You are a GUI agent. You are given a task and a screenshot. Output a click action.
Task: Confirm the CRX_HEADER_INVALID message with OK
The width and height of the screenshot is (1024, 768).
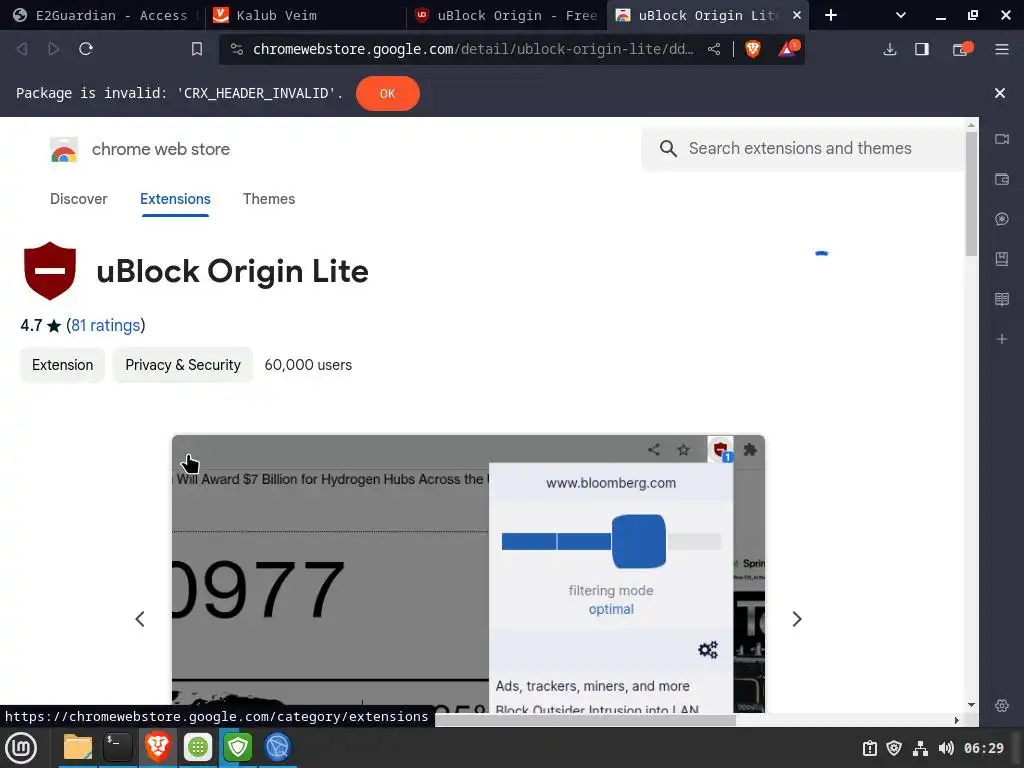click(387, 93)
